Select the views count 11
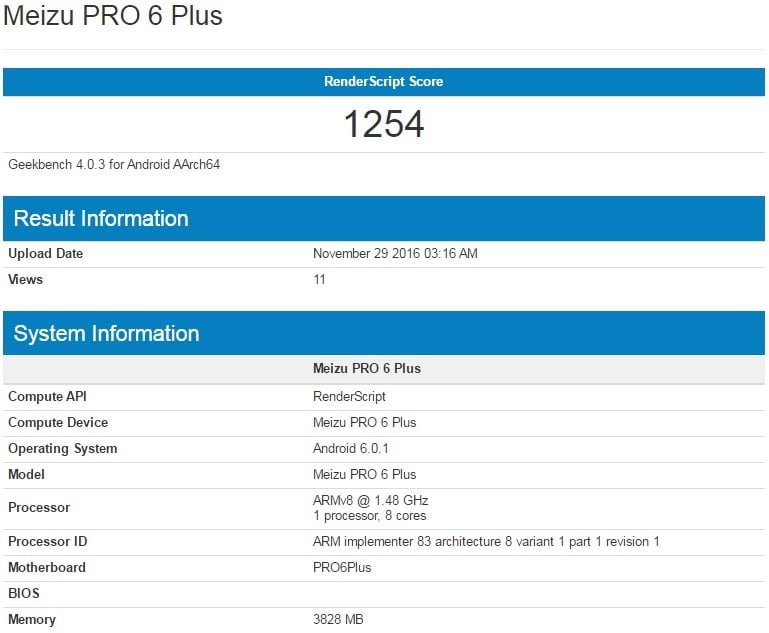 (319, 279)
